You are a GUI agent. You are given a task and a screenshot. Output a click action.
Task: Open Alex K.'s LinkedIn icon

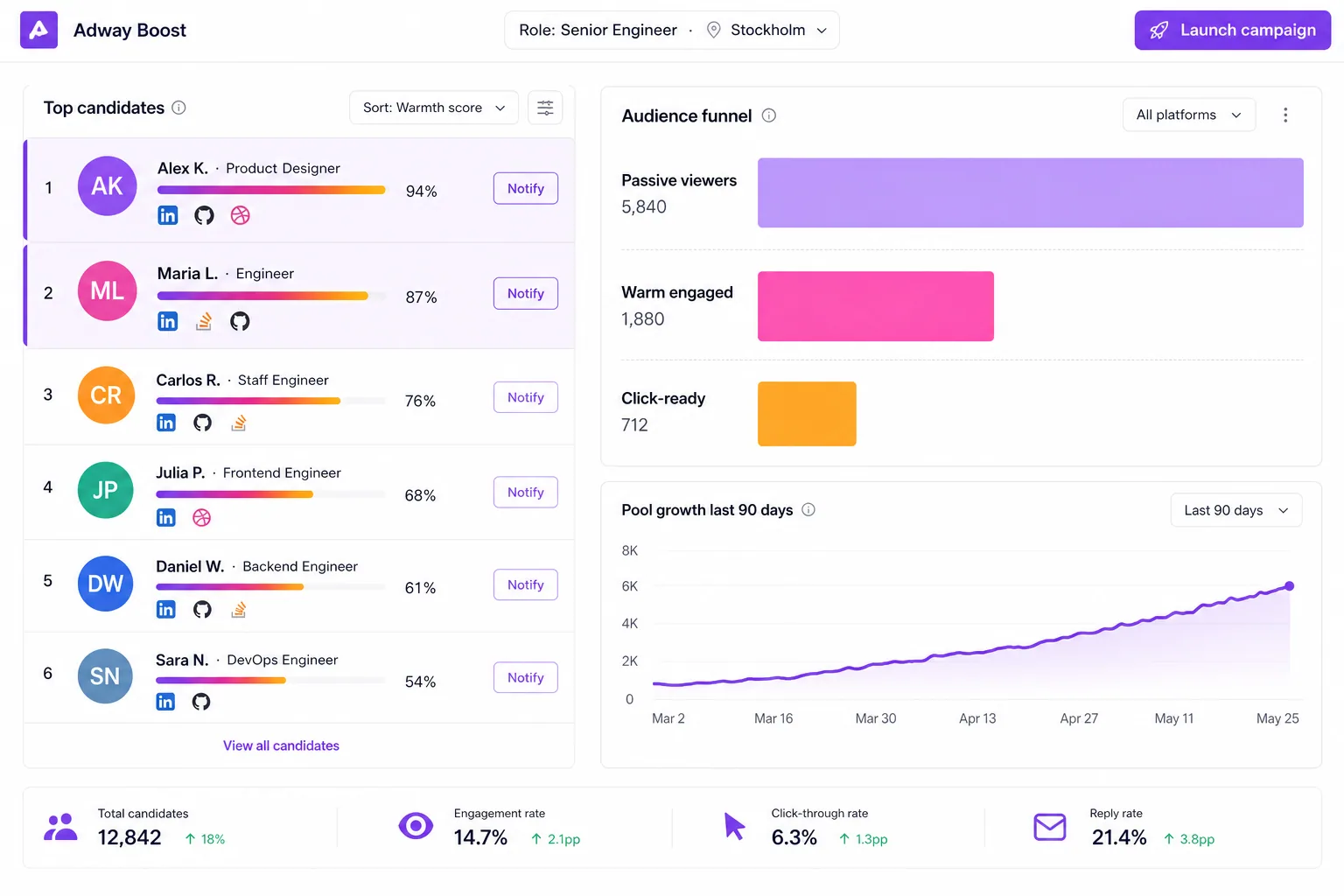[x=167, y=215]
